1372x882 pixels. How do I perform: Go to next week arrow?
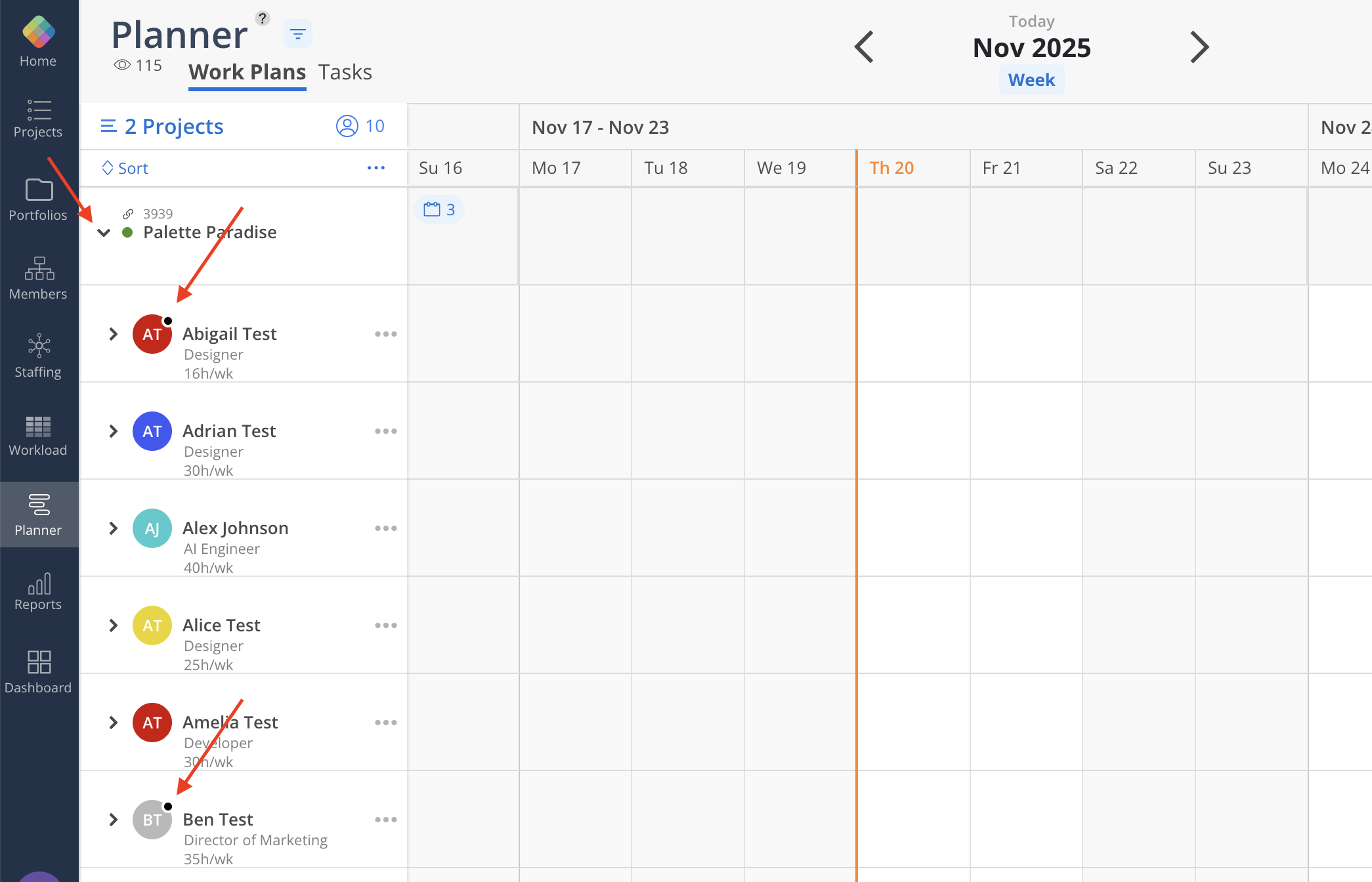tap(1199, 47)
